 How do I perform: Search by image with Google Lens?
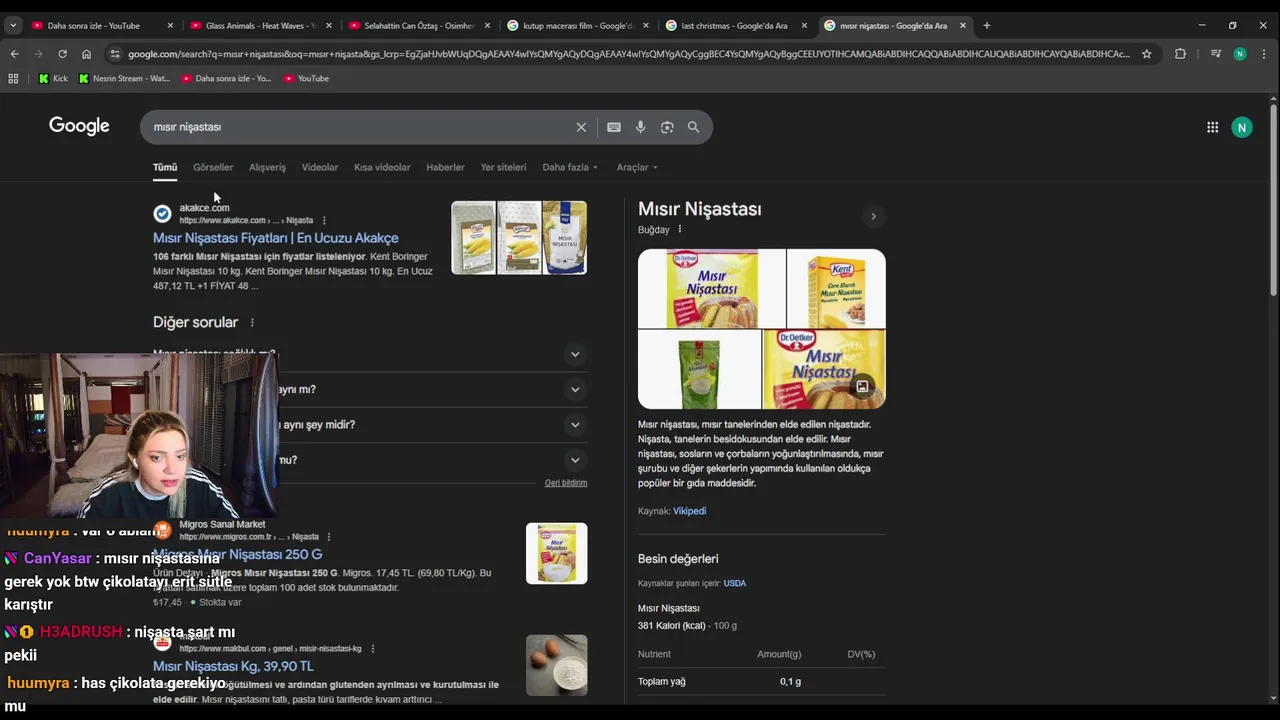667,127
